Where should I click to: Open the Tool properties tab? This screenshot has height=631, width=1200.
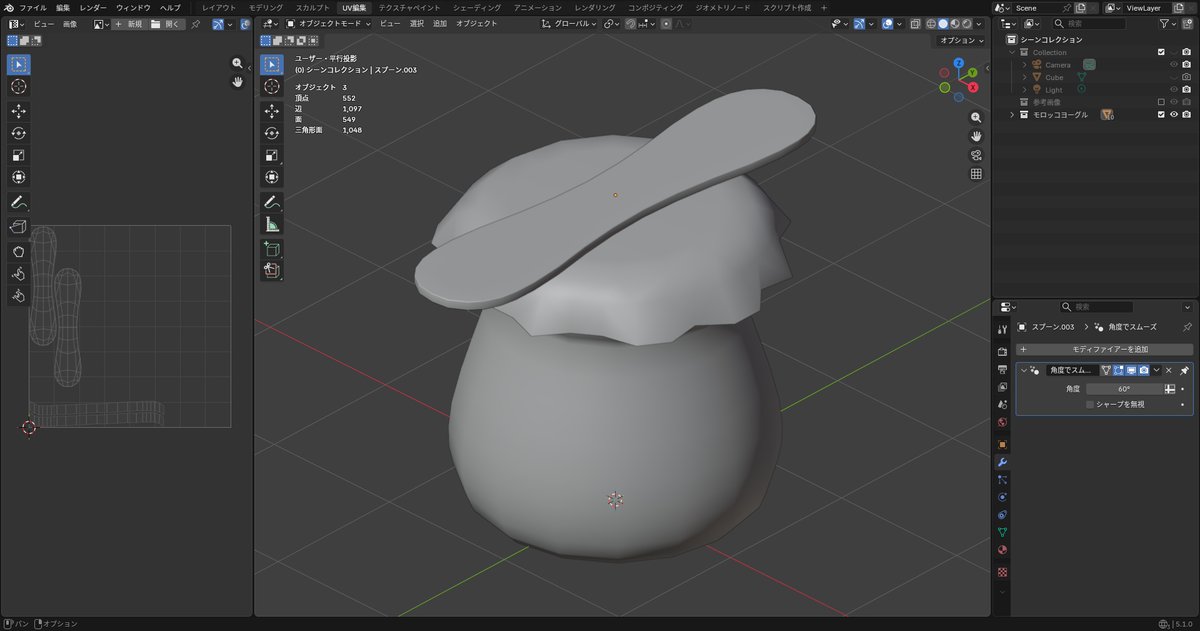(1002, 330)
